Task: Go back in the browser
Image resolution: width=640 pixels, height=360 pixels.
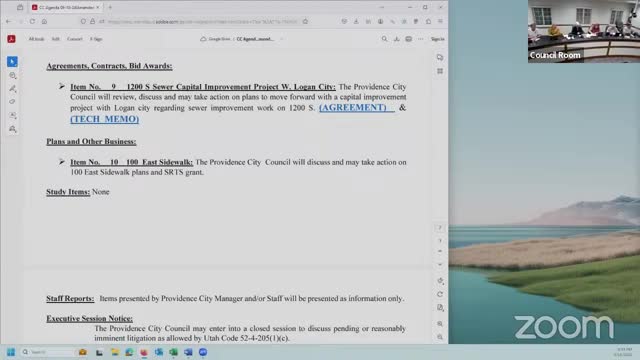Action: coord(9,21)
